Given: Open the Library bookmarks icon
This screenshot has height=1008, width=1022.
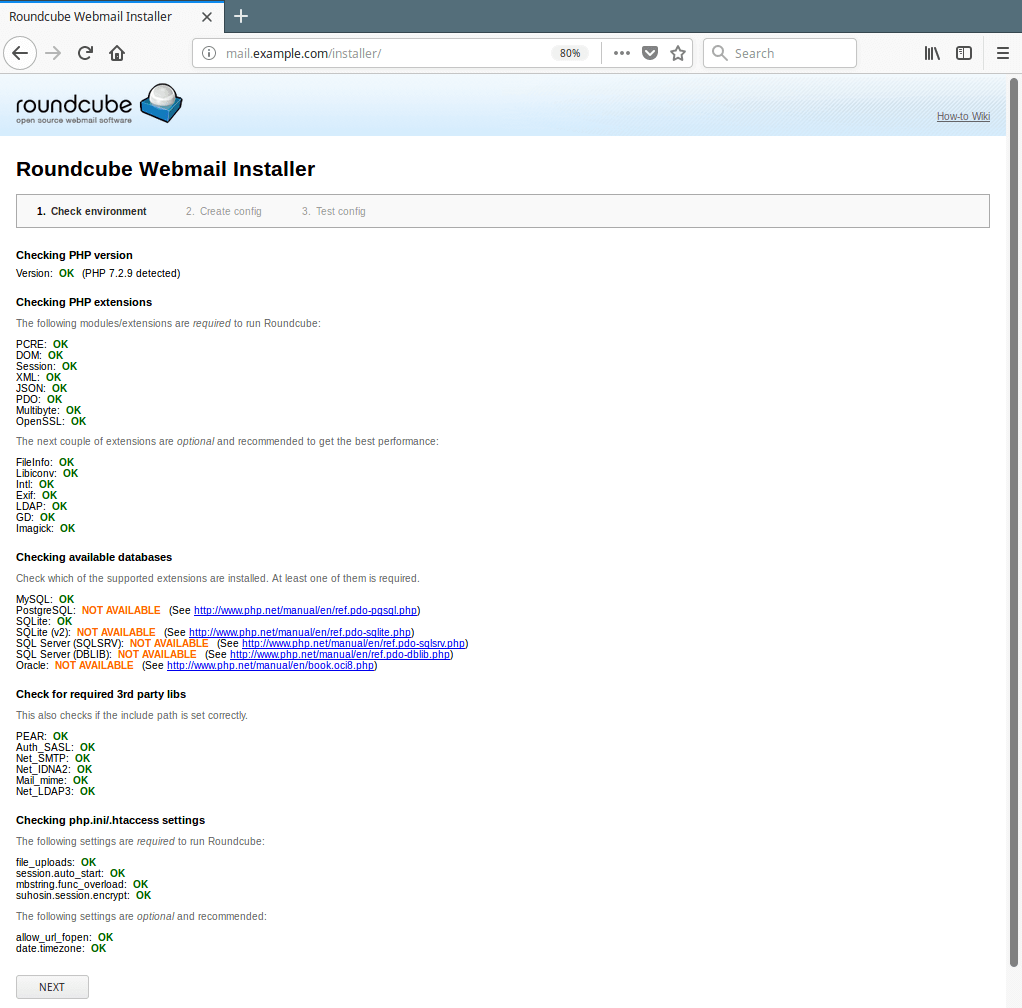Looking at the screenshot, I should pyautogui.click(x=932, y=53).
